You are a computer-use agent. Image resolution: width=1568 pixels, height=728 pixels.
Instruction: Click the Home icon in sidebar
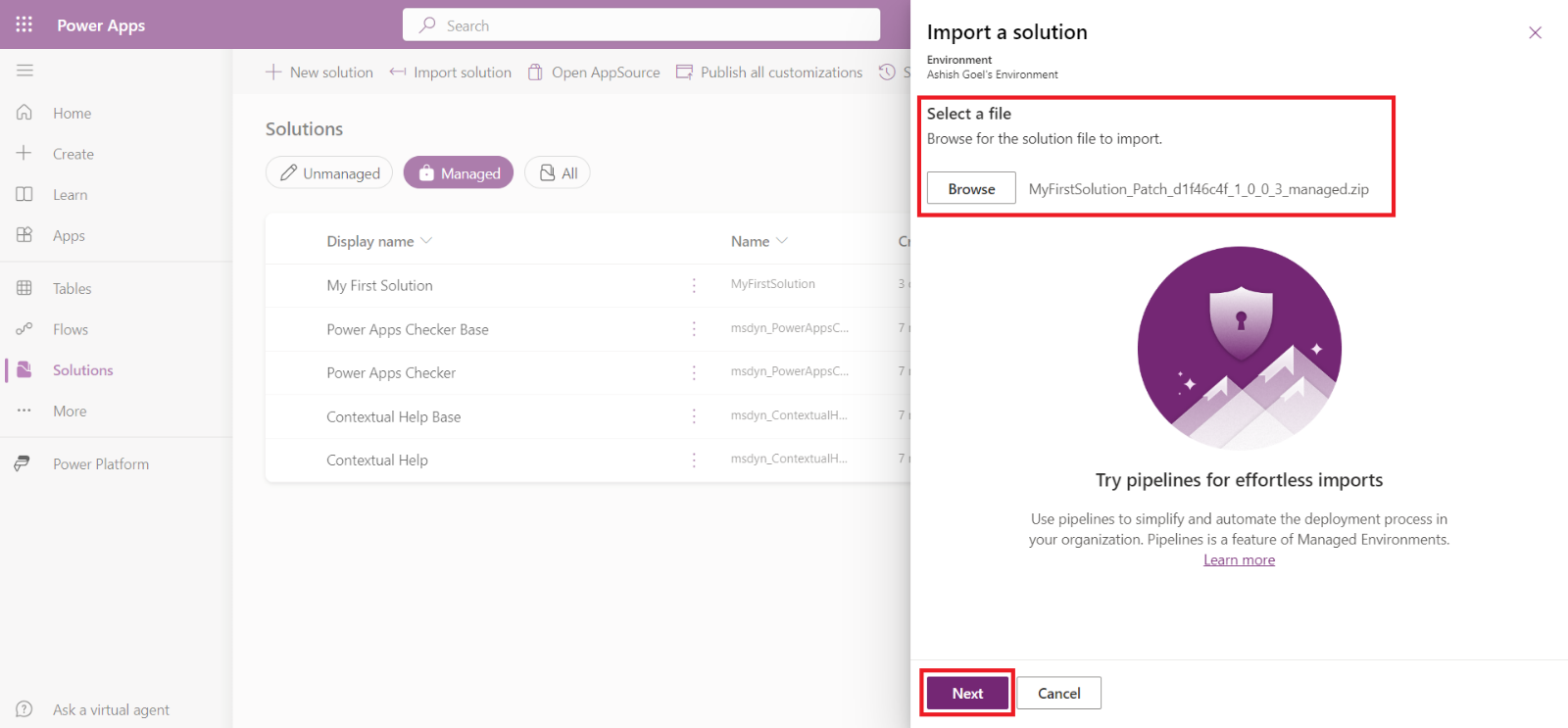[x=24, y=113]
